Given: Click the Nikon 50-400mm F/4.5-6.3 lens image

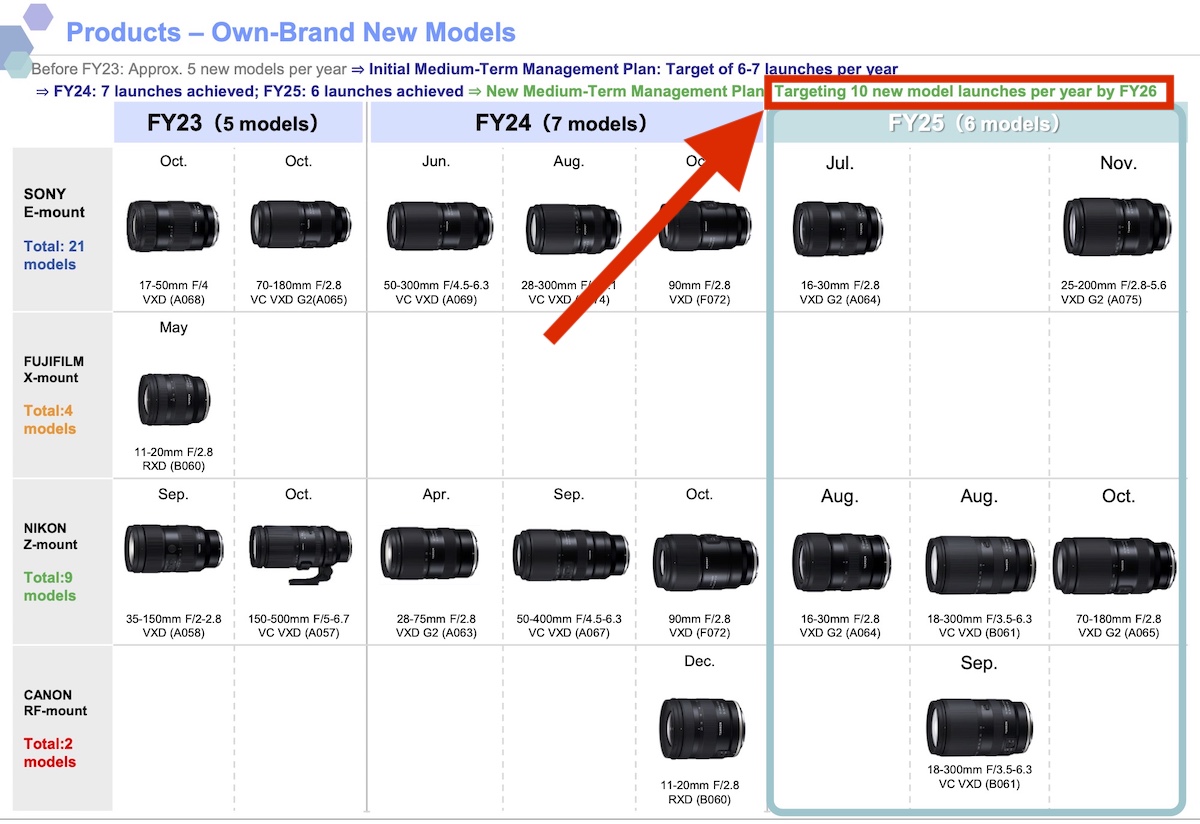Looking at the screenshot, I should pos(567,557).
